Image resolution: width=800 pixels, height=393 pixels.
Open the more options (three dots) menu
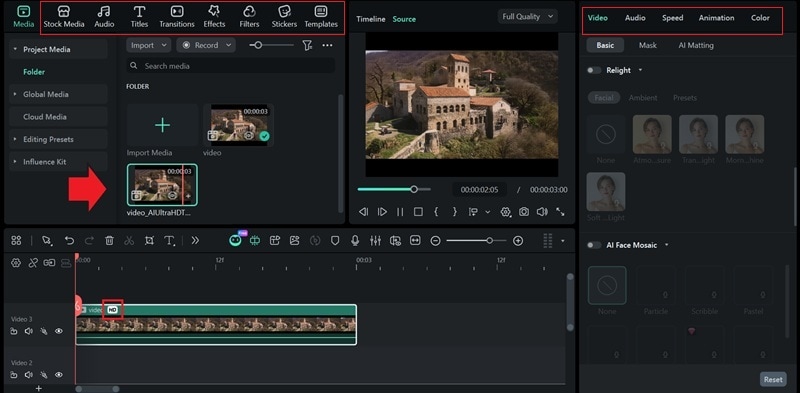(328, 45)
